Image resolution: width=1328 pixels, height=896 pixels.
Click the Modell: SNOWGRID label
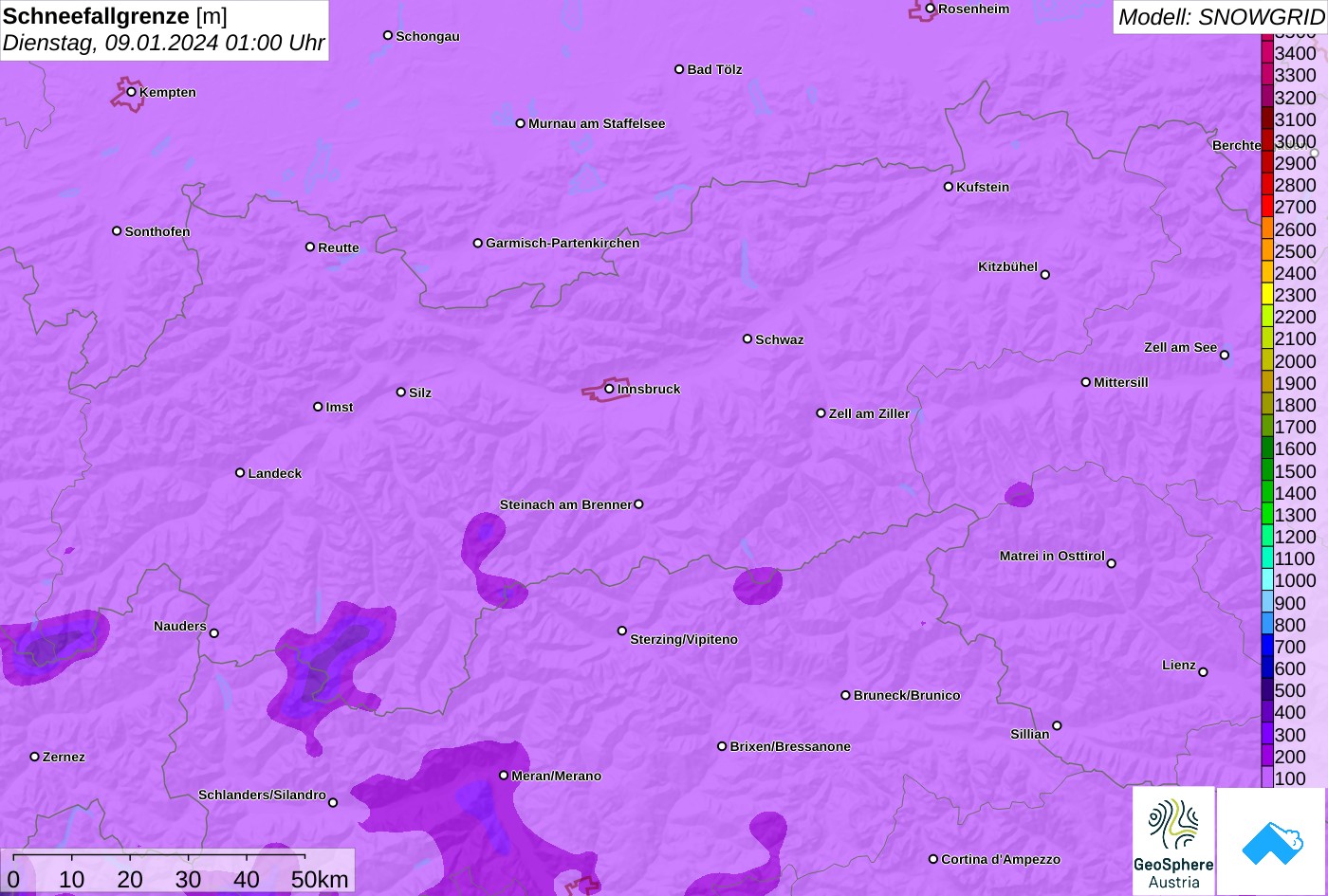(1221, 17)
